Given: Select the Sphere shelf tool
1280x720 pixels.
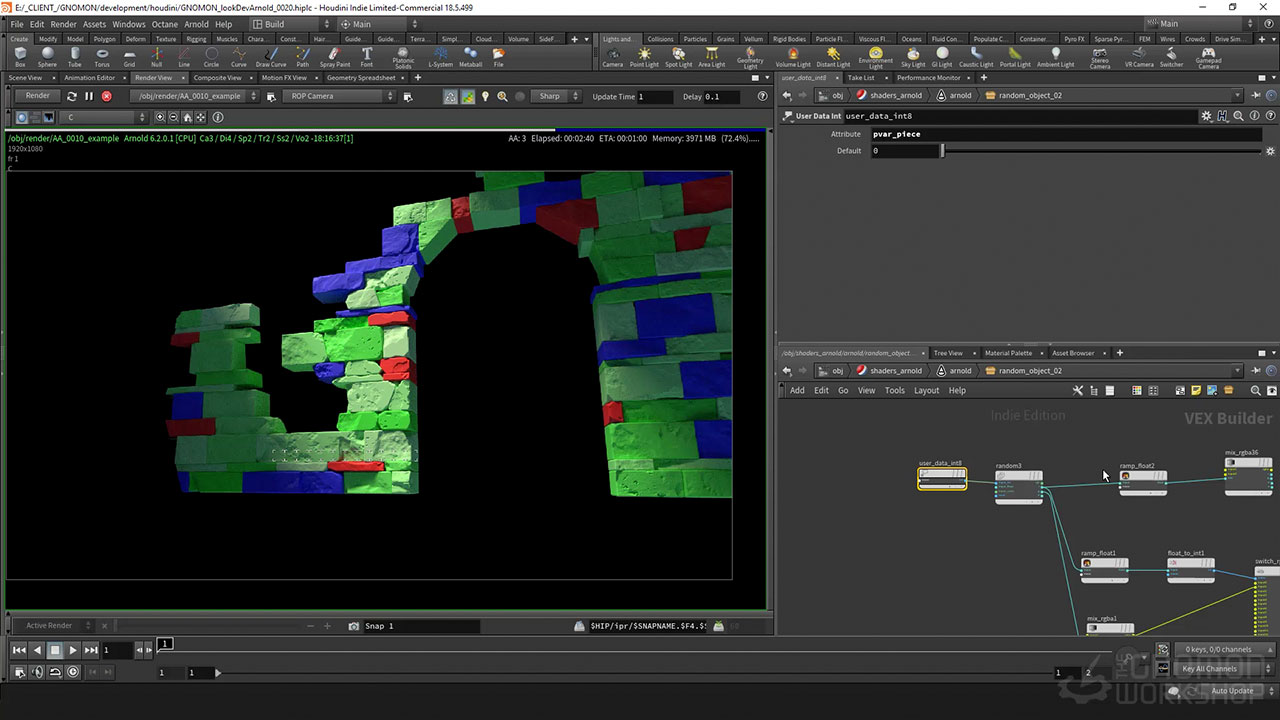Looking at the screenshot, I should 47,56.
